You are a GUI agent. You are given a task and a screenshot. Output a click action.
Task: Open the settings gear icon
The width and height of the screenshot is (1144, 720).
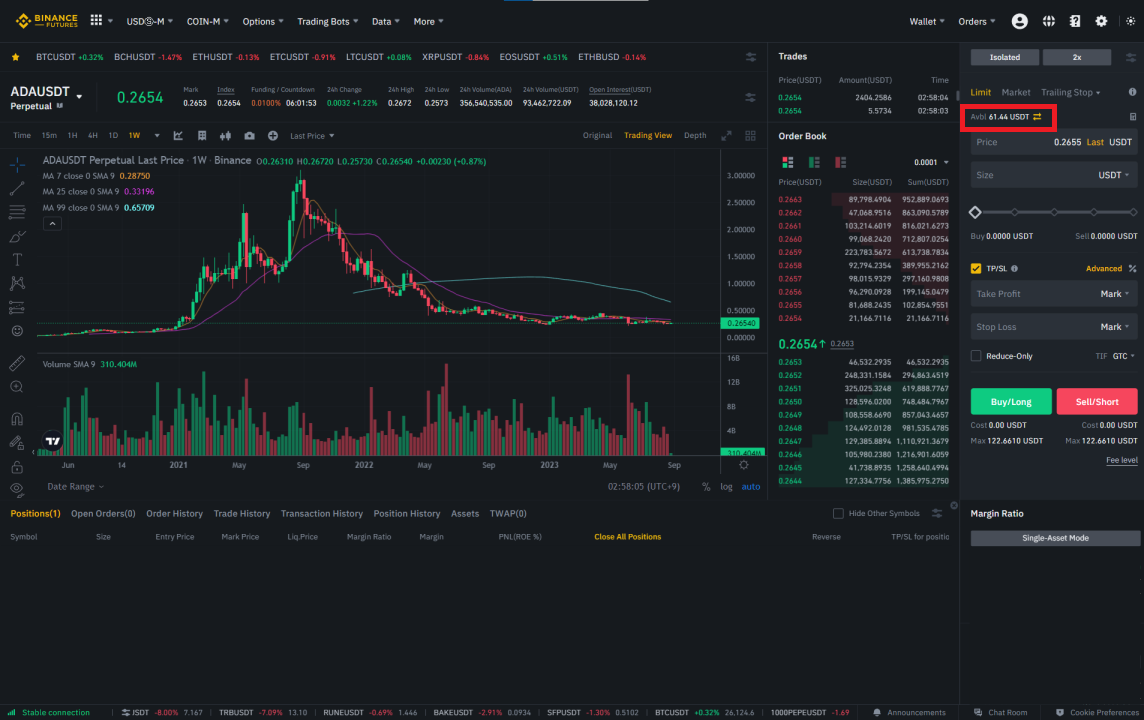pyautogui.click(x=1101, y=21)
